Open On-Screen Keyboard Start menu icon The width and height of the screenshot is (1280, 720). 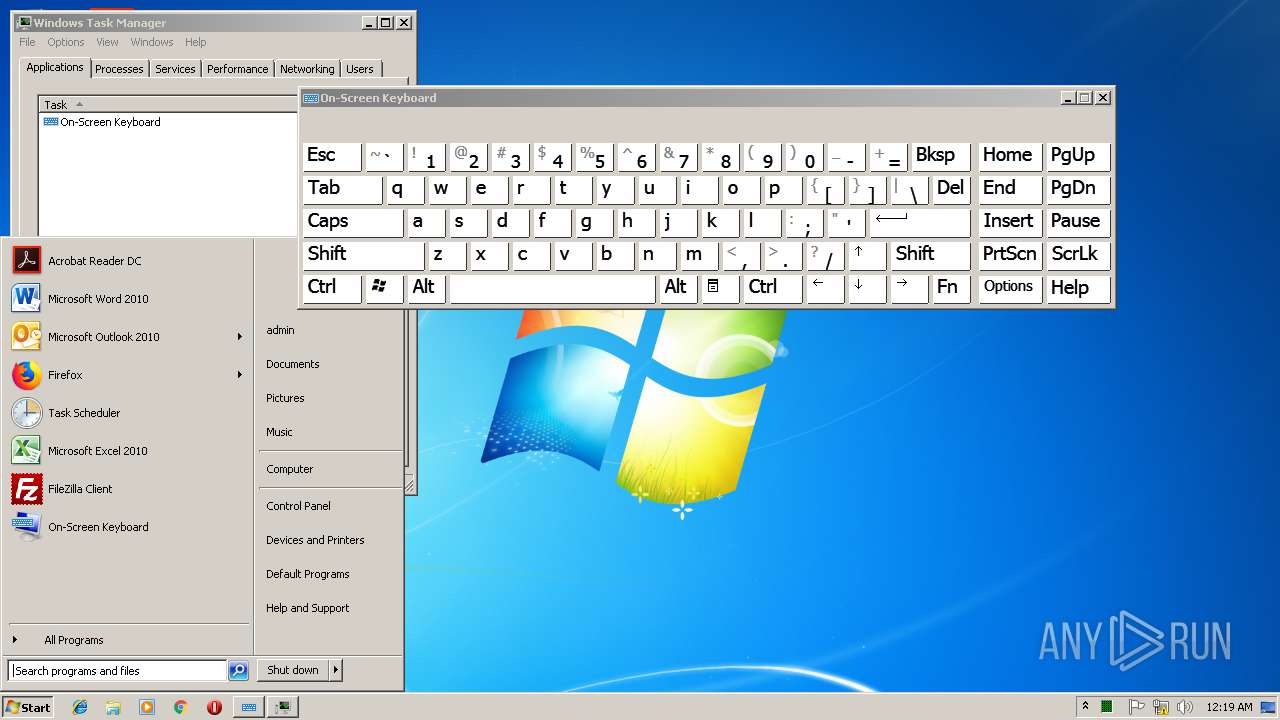(x=26, y=527)
